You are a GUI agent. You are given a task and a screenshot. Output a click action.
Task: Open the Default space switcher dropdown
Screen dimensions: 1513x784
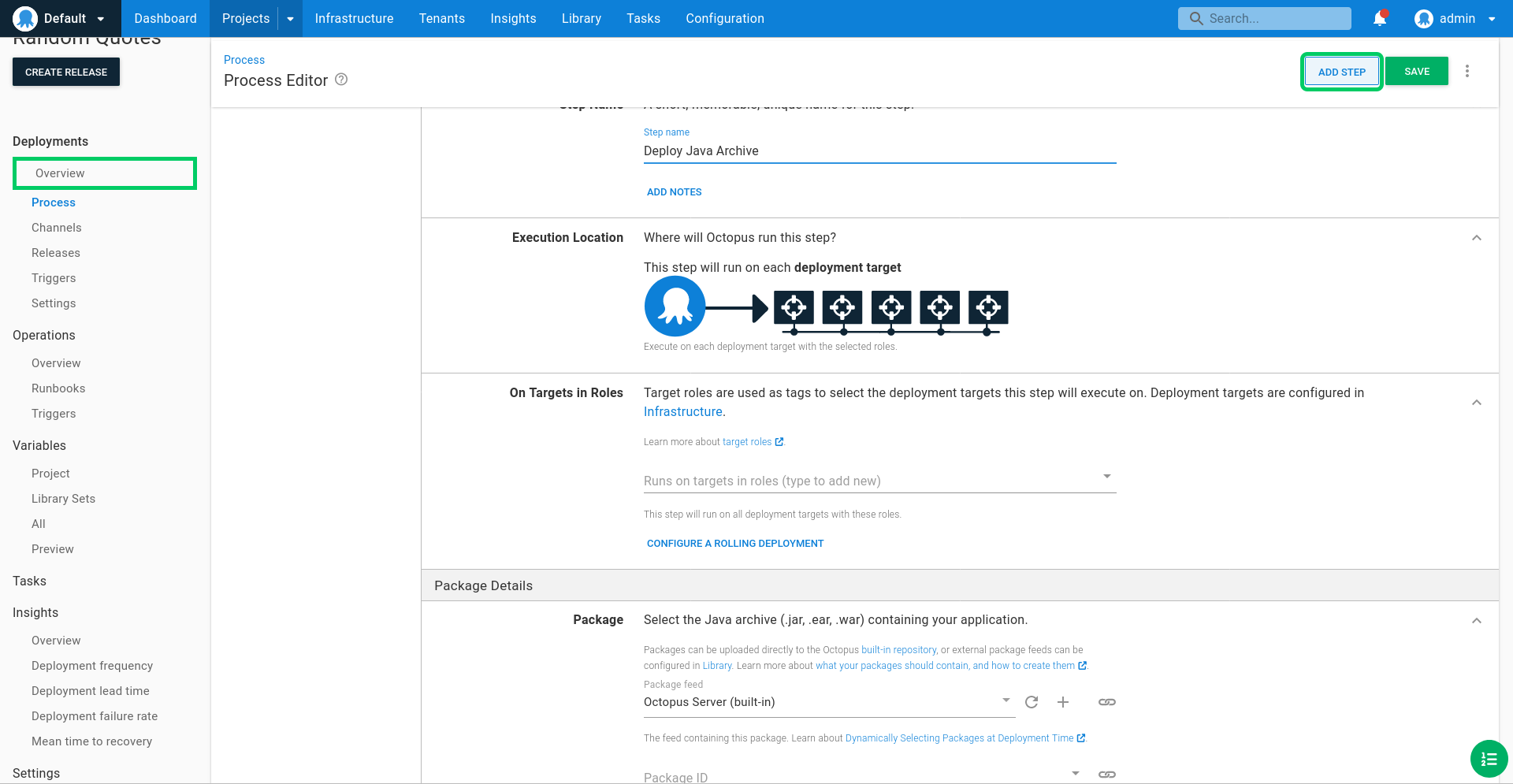pos(101,19)
